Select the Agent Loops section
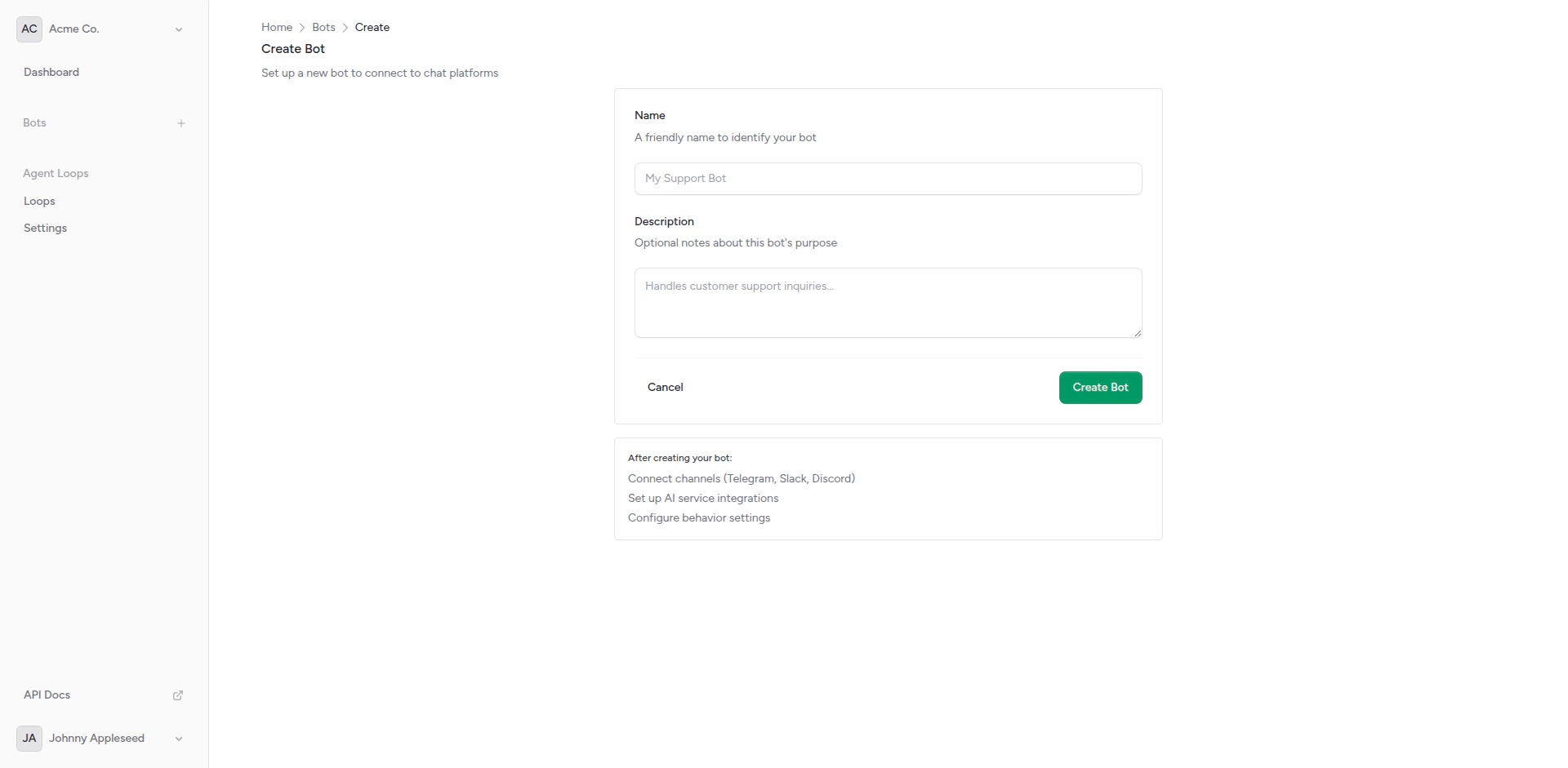 [55, 173]
